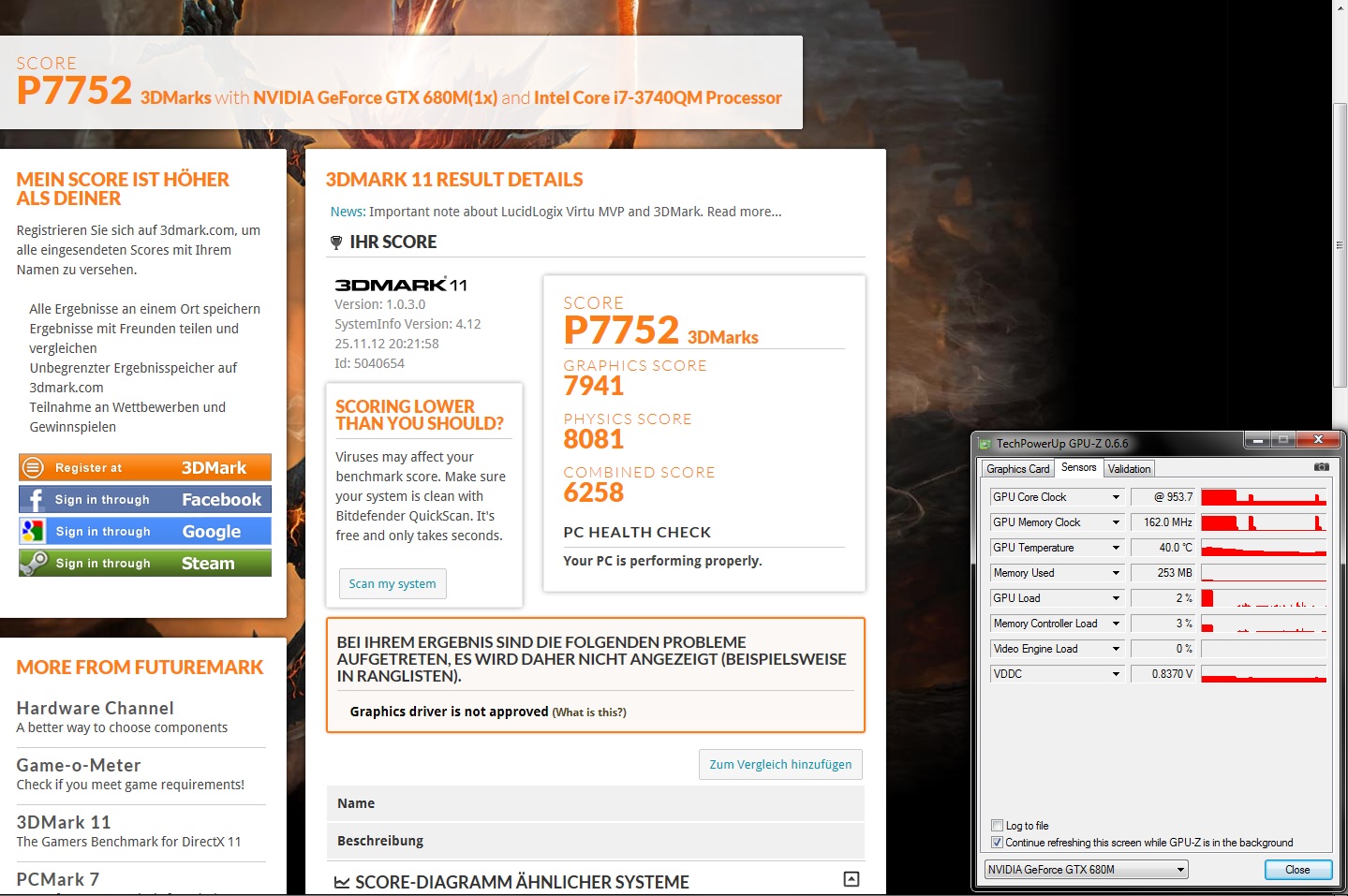Open the Game-o-Meter link
Image resolution: width=1348 pixels, height=896 pixels.
[x=79, y=765]
